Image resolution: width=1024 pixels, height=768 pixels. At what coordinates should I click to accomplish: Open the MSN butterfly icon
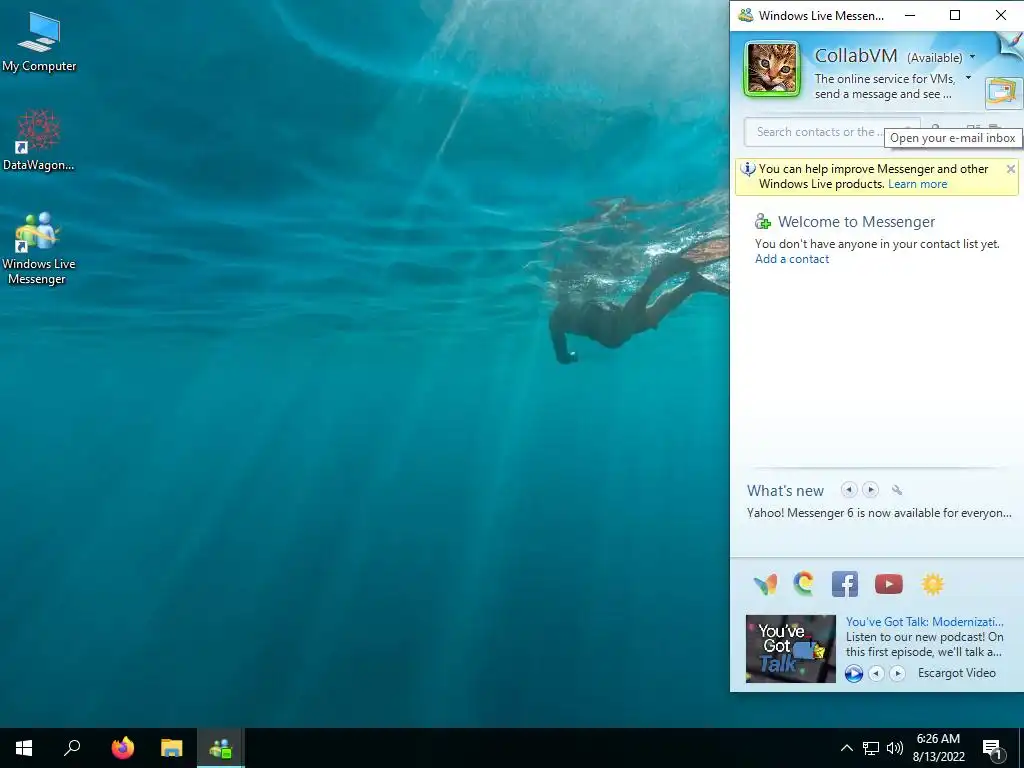click(765, 584)
